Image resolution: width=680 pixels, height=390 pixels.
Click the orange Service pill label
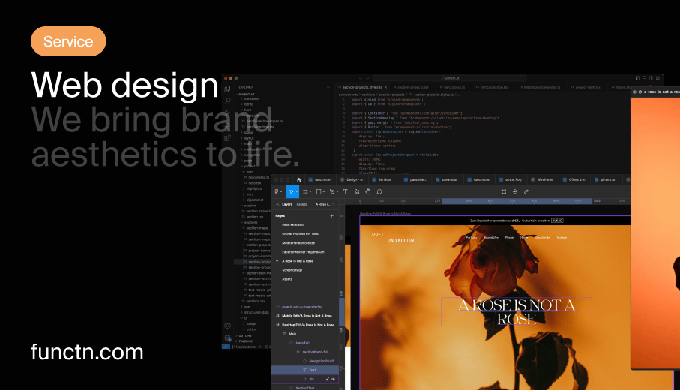pyautogui.click(x=68, y=41)
